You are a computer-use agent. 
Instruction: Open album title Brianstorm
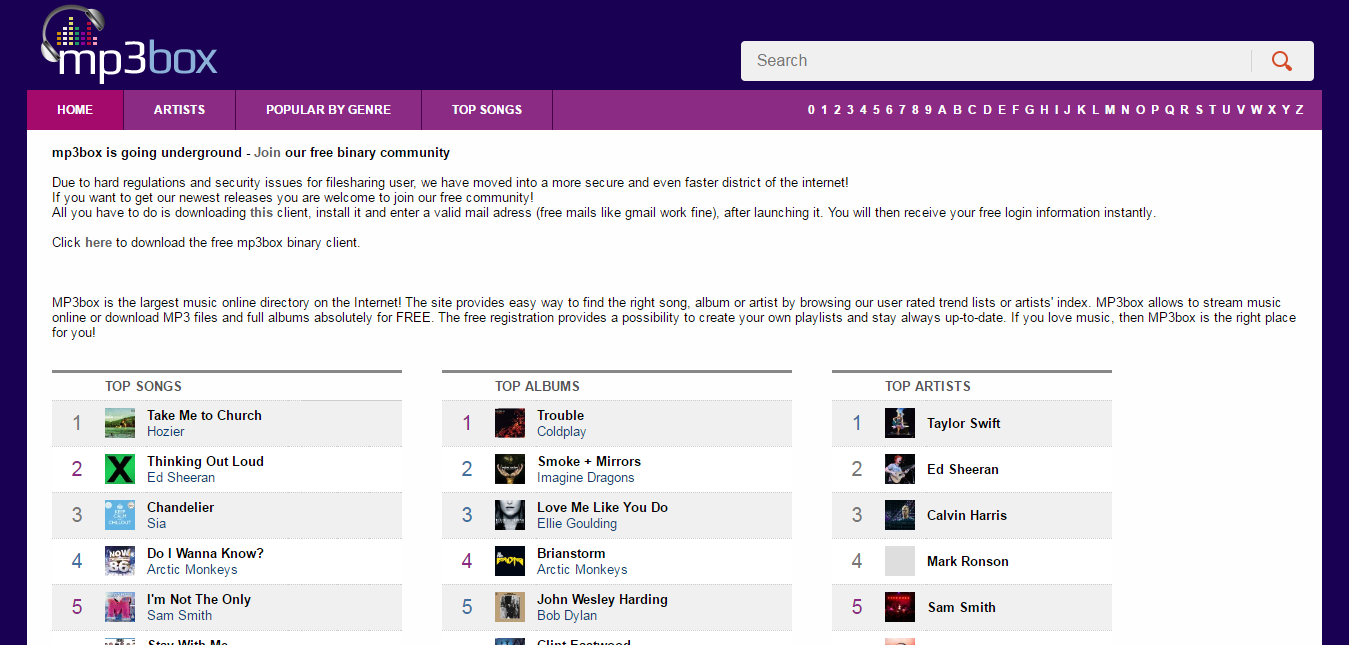click(x=571, y=553)
